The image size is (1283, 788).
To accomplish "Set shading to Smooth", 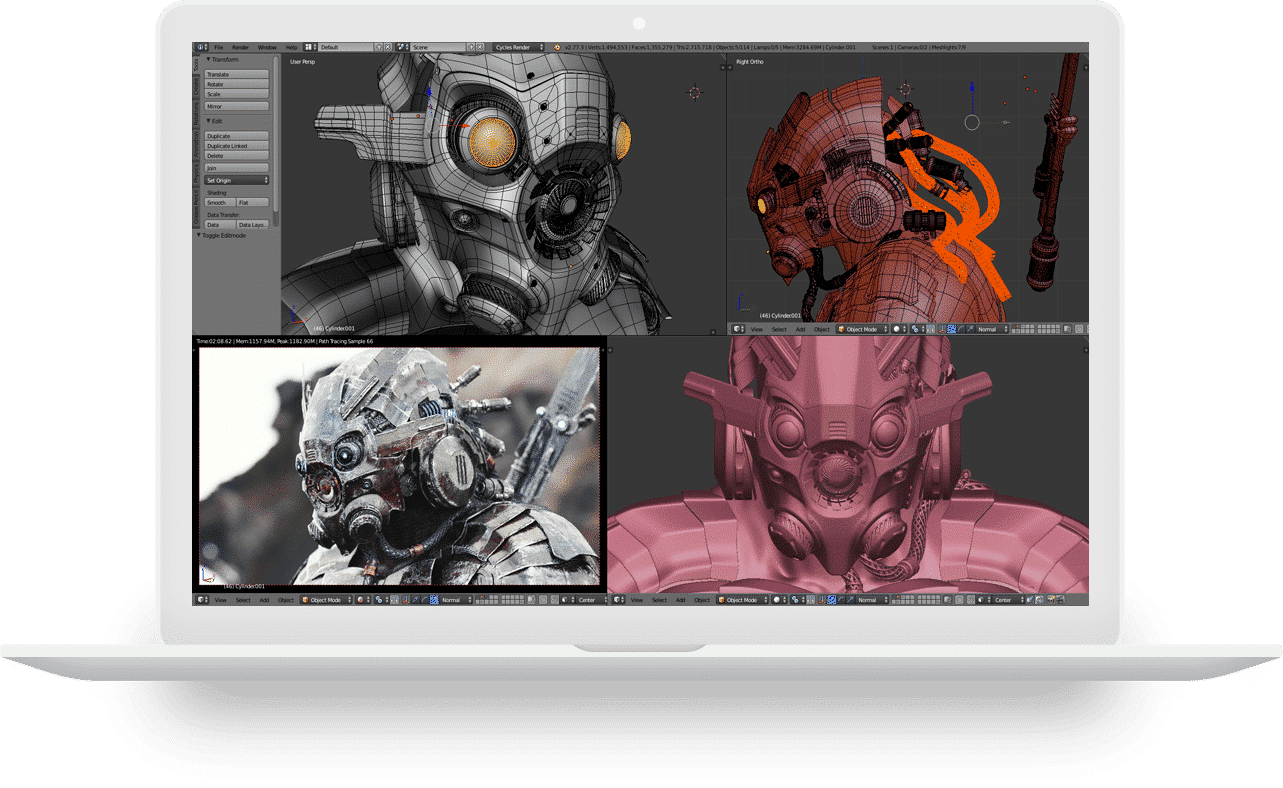I will (x=220, y=203).
